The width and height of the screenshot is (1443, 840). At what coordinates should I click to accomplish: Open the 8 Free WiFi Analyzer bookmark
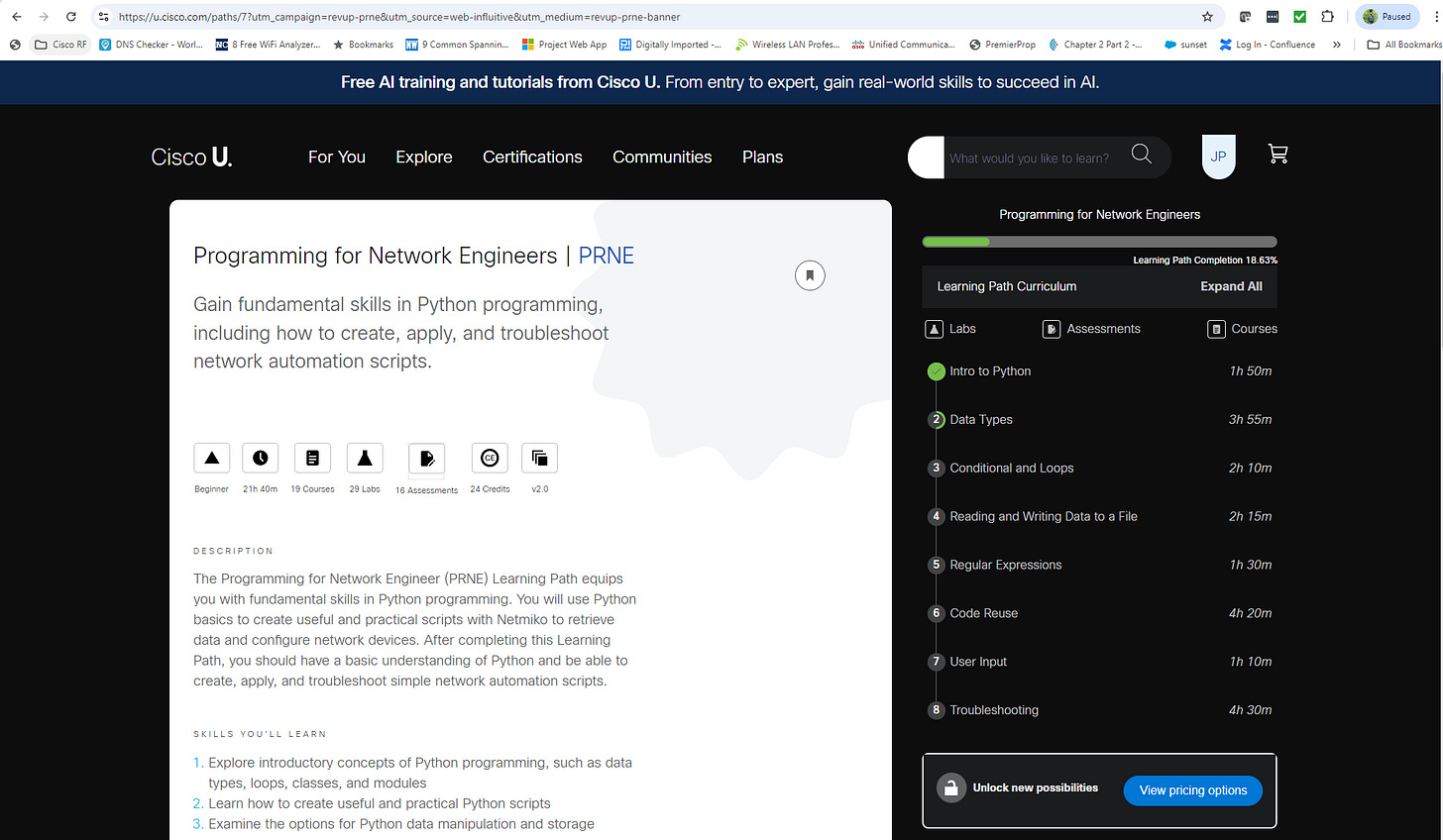tap(268, 45)
